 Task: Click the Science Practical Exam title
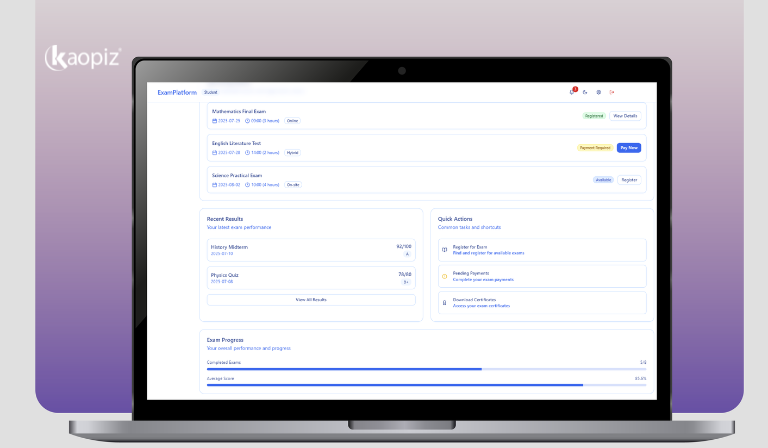[x=237, y=176]
